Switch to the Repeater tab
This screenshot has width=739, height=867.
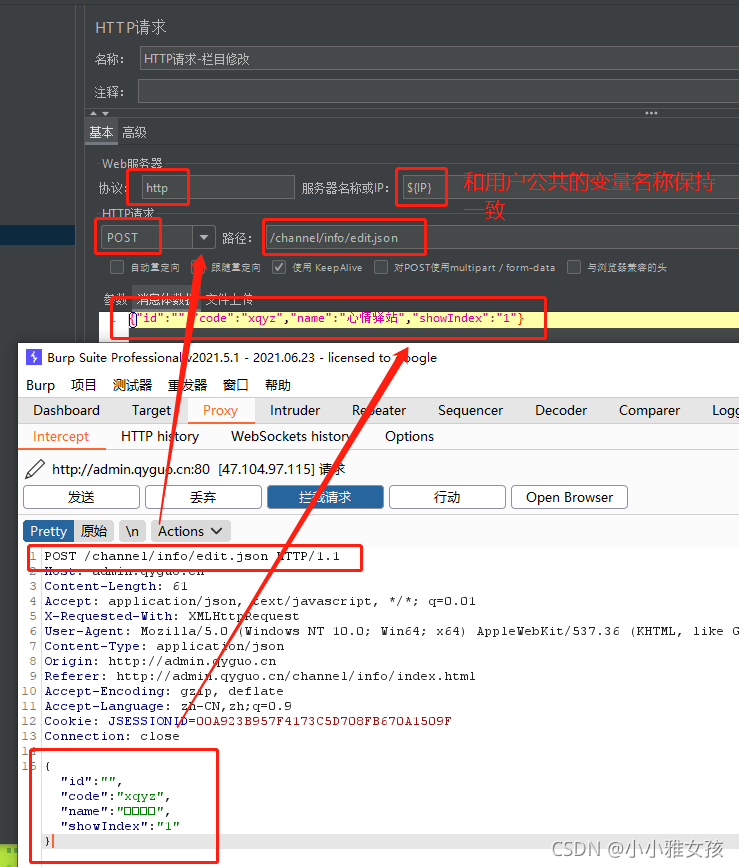(x=379, y=410)
